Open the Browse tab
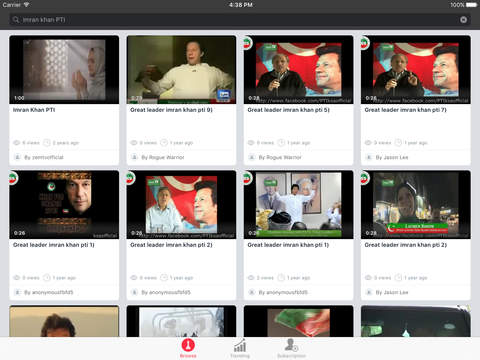Viewport: 480px width, 360px height. (188, 348)
